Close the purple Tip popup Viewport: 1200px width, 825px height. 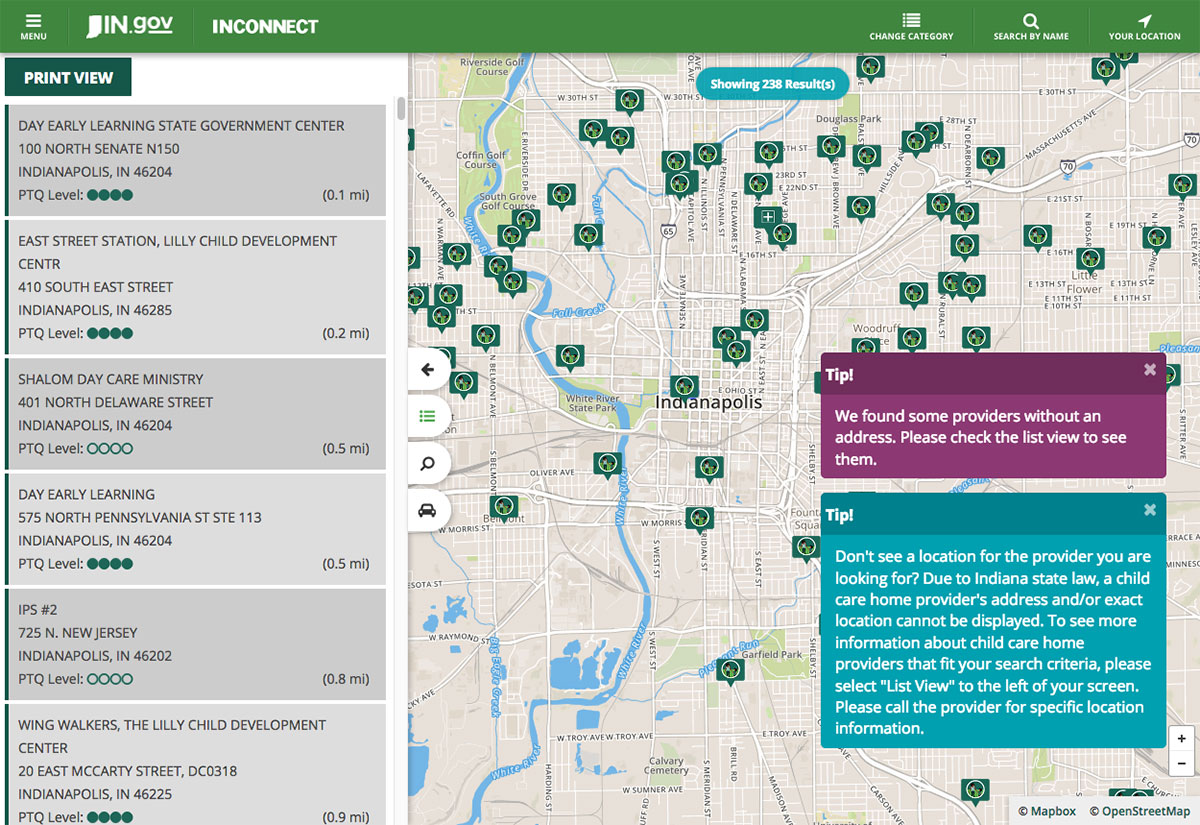pyautogui.click(x=1150, y=369)
